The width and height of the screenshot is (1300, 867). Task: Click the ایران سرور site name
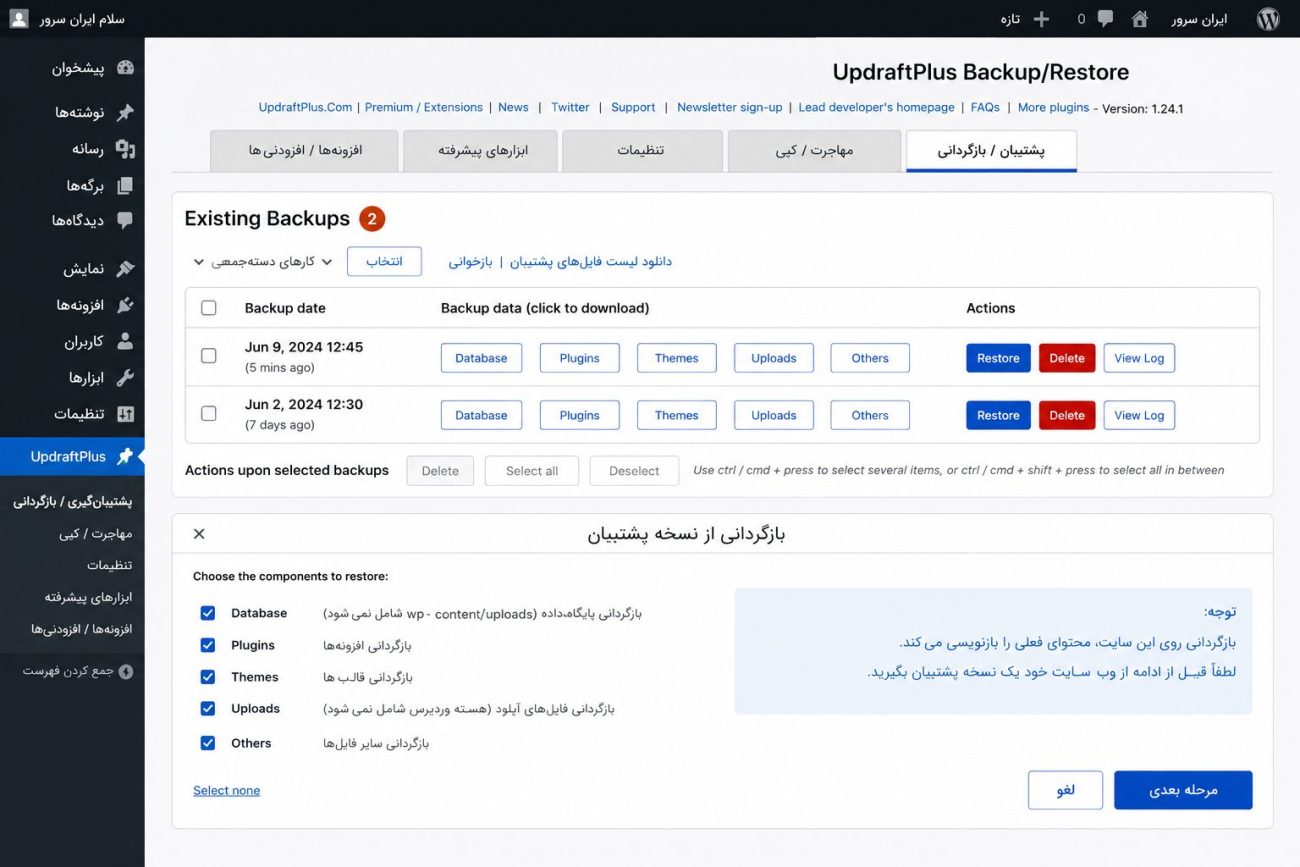pyautogui.click(x=1199, y=19)
